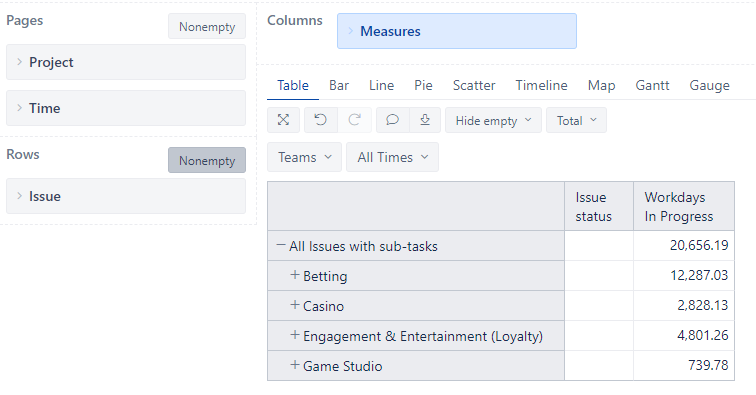The image size is (756, 395).
Task: Switch to the Bar chart tab
Action: coord(339,85)
